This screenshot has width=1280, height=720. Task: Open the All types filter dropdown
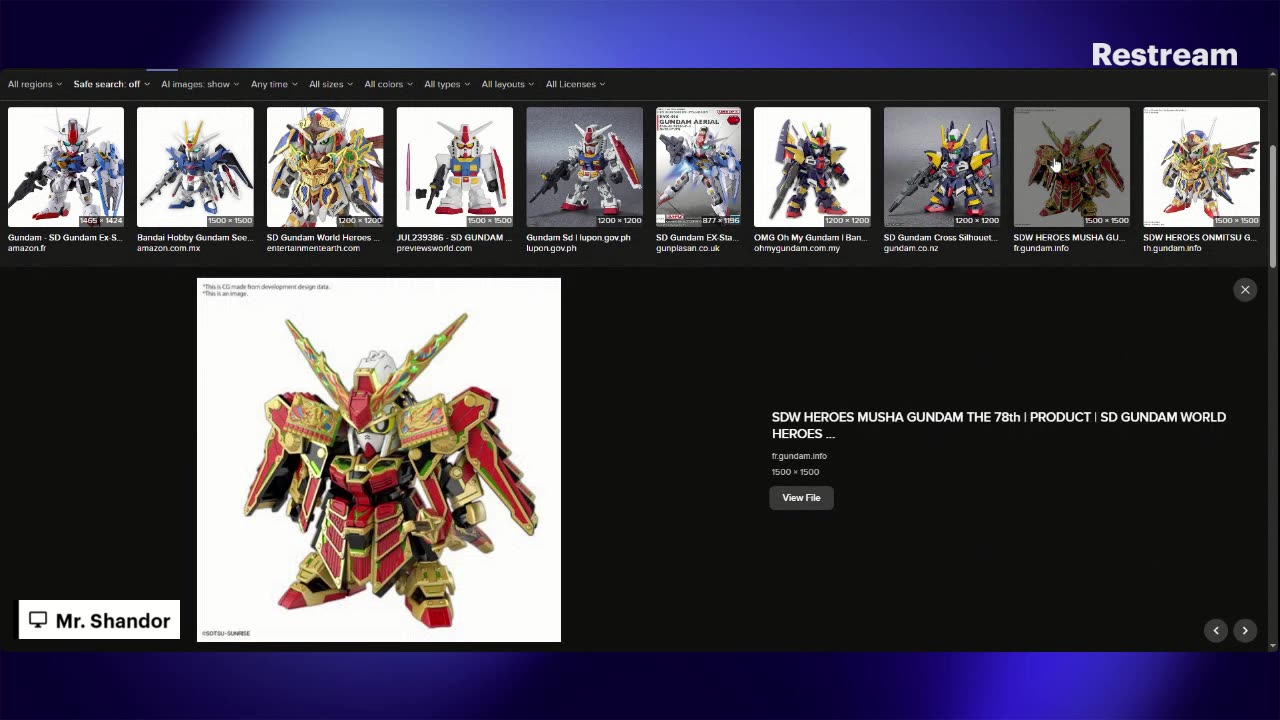pos(447,84)
